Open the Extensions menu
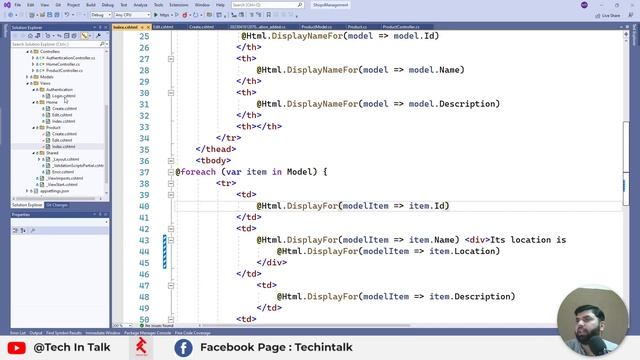The width and height of the screenshot is (640, 360). (179, 5)
